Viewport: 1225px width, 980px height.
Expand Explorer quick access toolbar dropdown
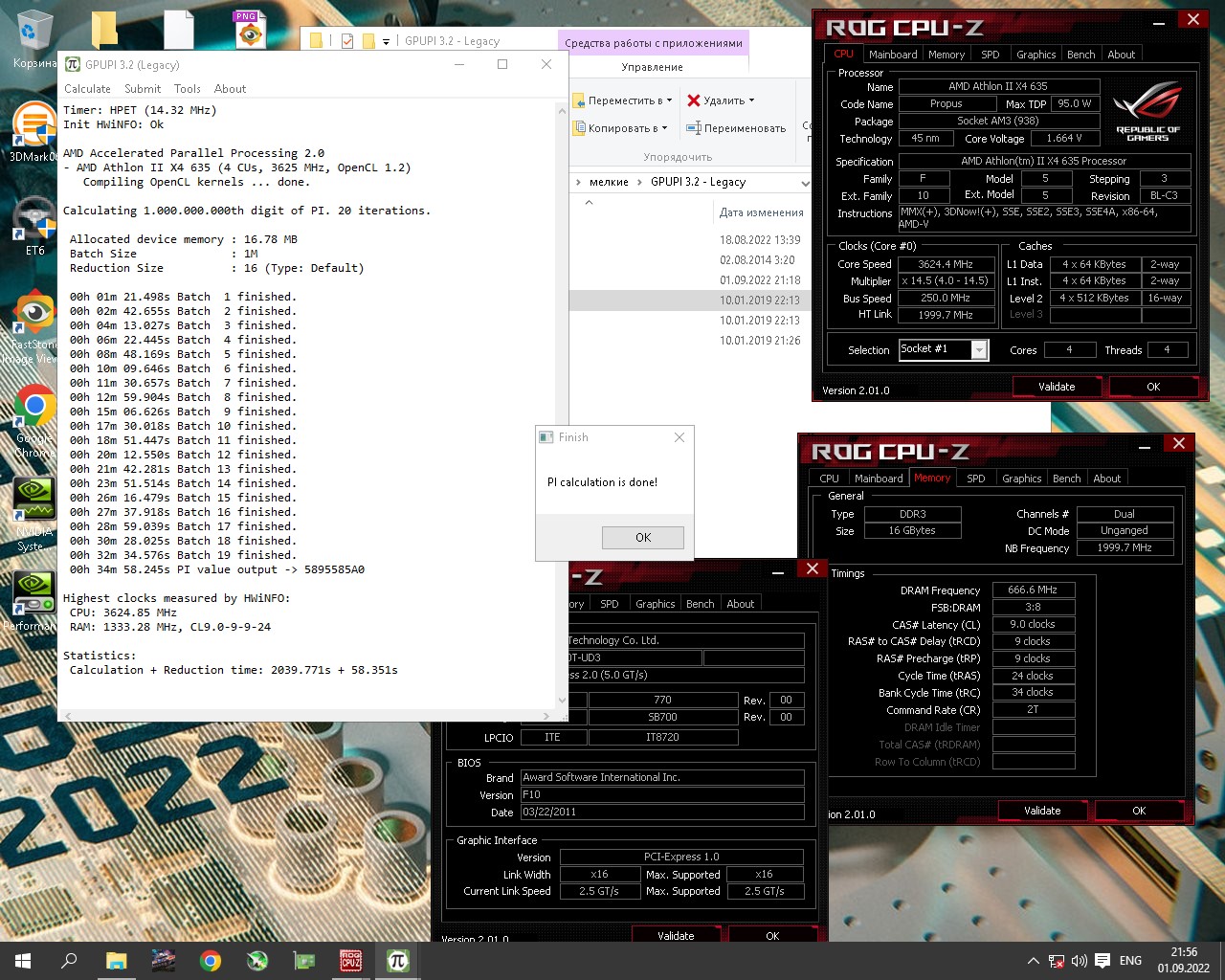pyautogui.click(x=386, y=41)
